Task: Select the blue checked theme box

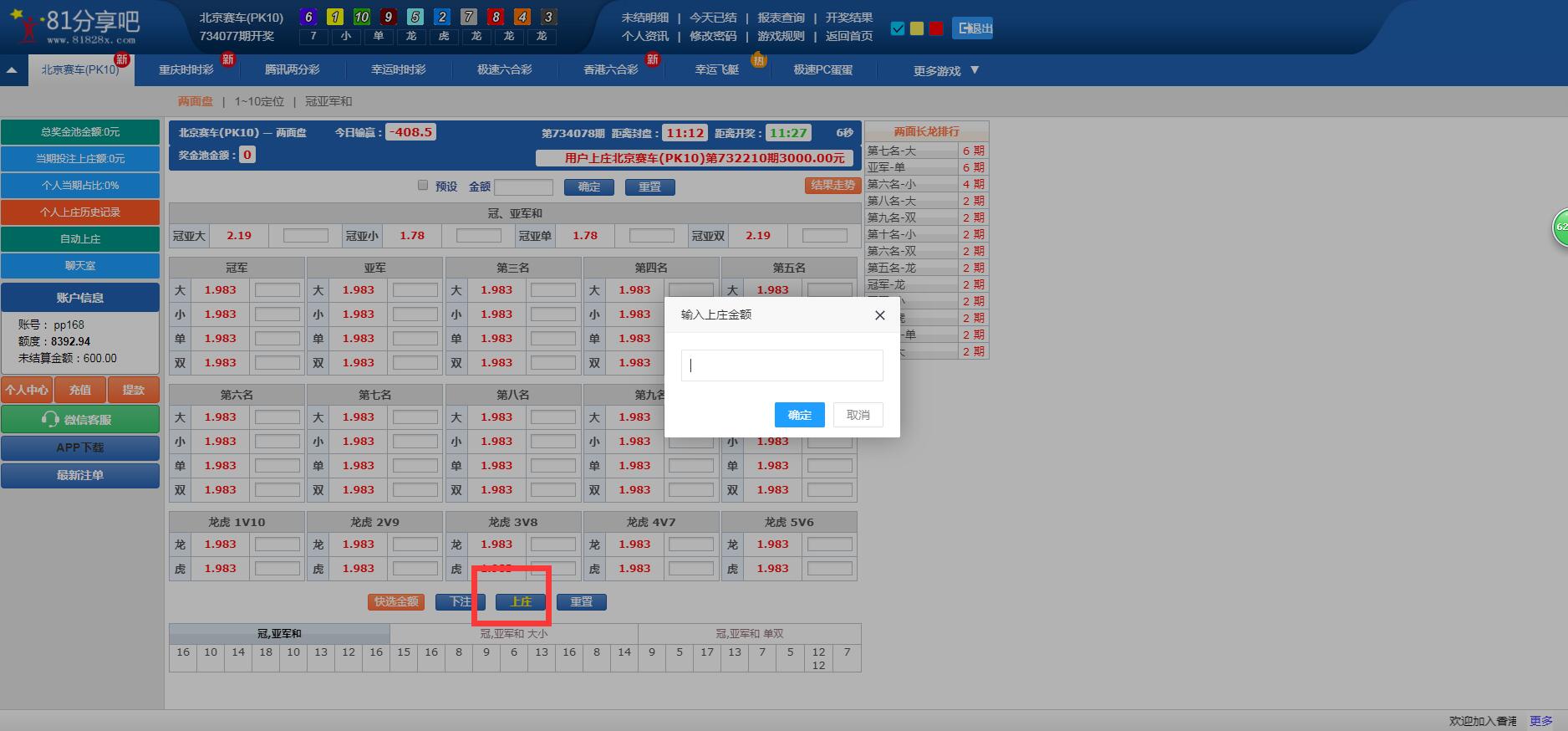Action: pos(899,28)
